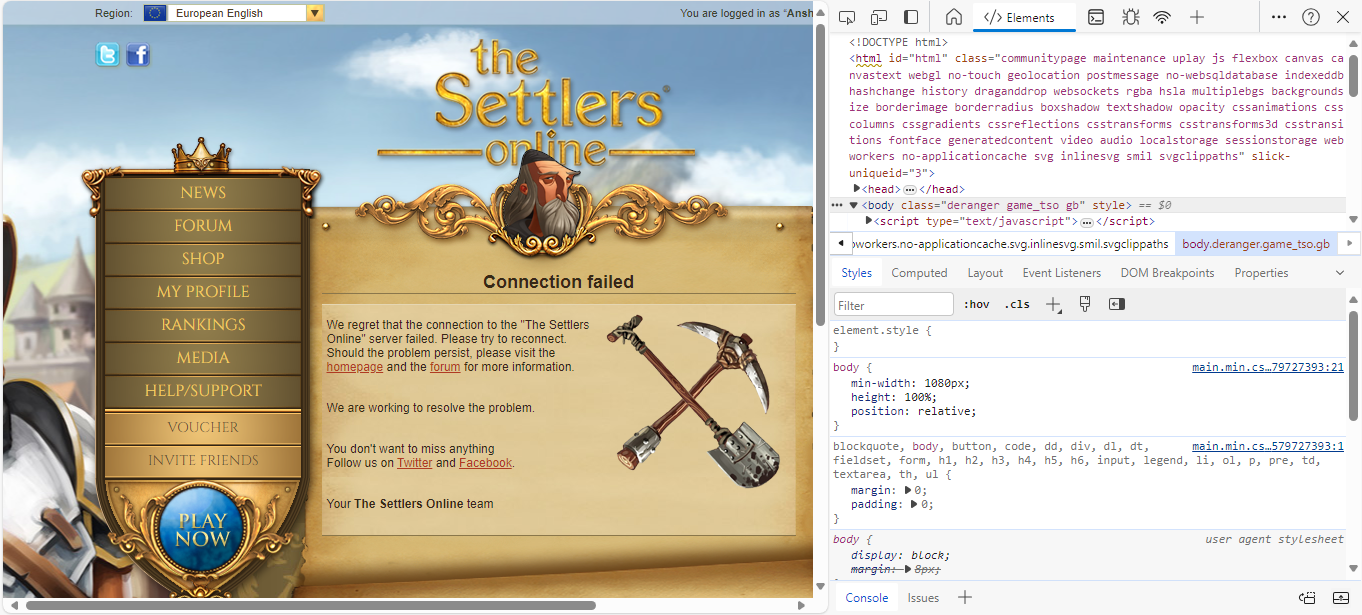Click the Facebook icon on page
1362x615 pixels.
(x=138, y=55)
